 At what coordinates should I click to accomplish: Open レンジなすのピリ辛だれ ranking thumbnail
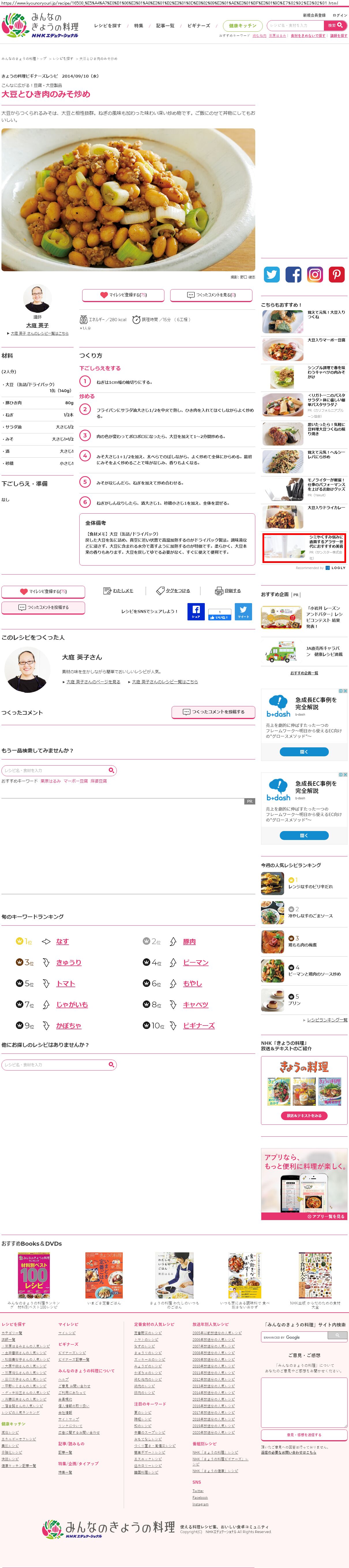(x=272, y=884)
